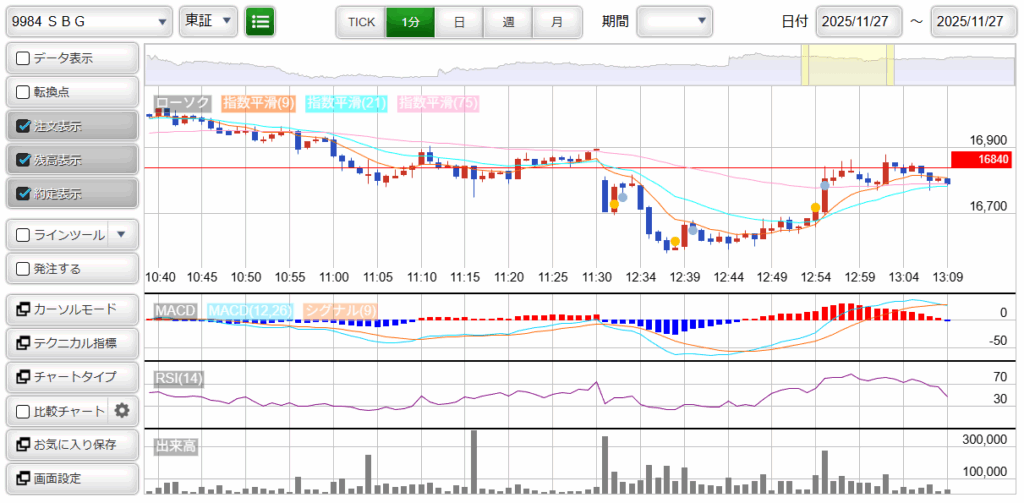Uncheck the 注文表示 checkbox

point(24,127)
